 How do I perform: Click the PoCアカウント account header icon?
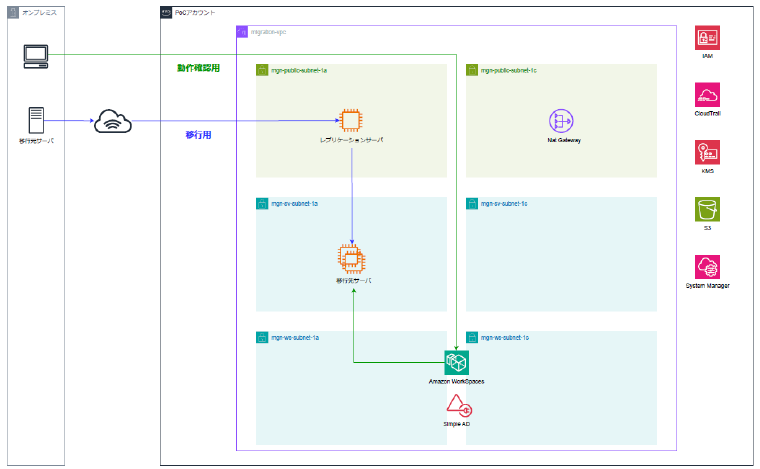(166, 12)
